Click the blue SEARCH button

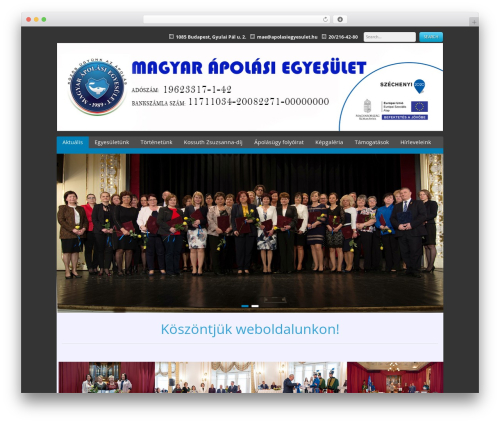coord(431,37)
